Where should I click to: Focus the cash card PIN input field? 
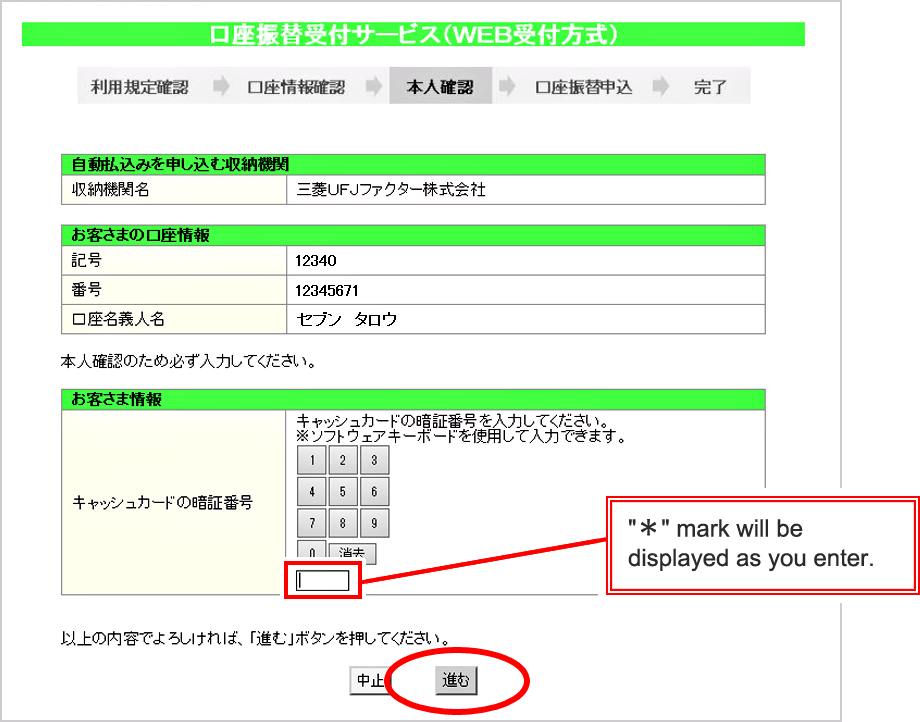tap(323, 580)
